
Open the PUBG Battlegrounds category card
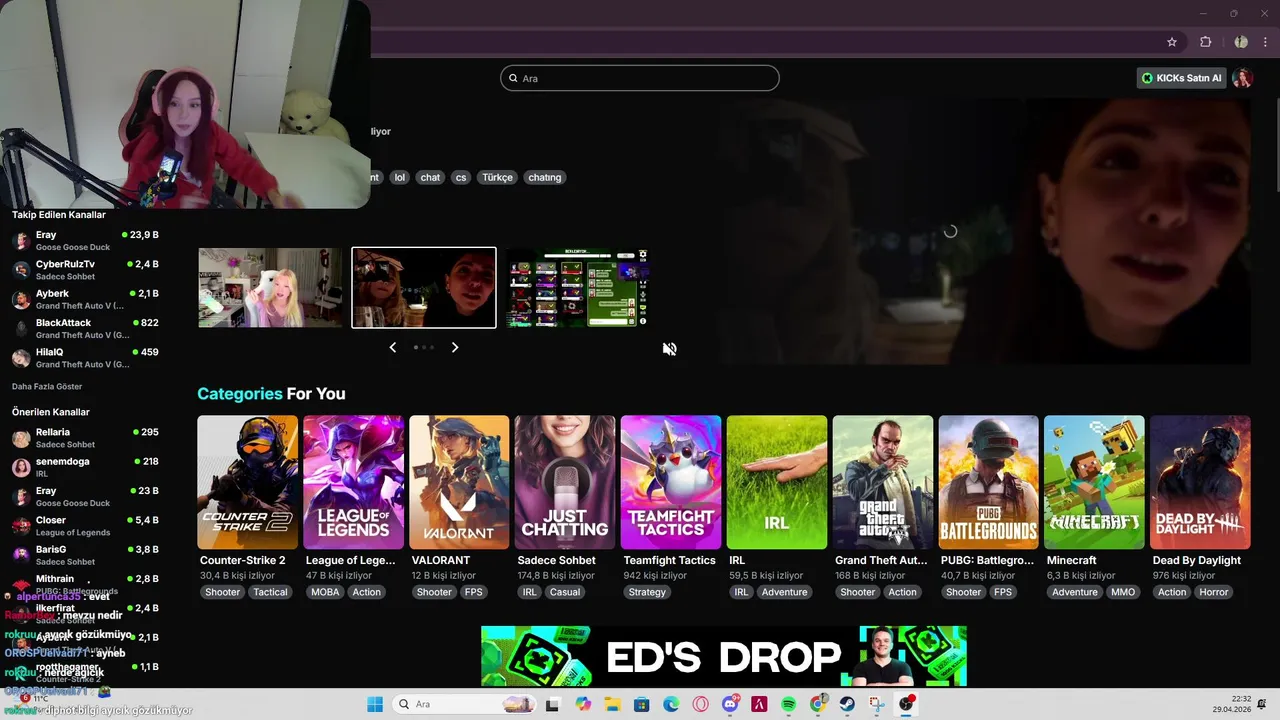click(989, 482)
